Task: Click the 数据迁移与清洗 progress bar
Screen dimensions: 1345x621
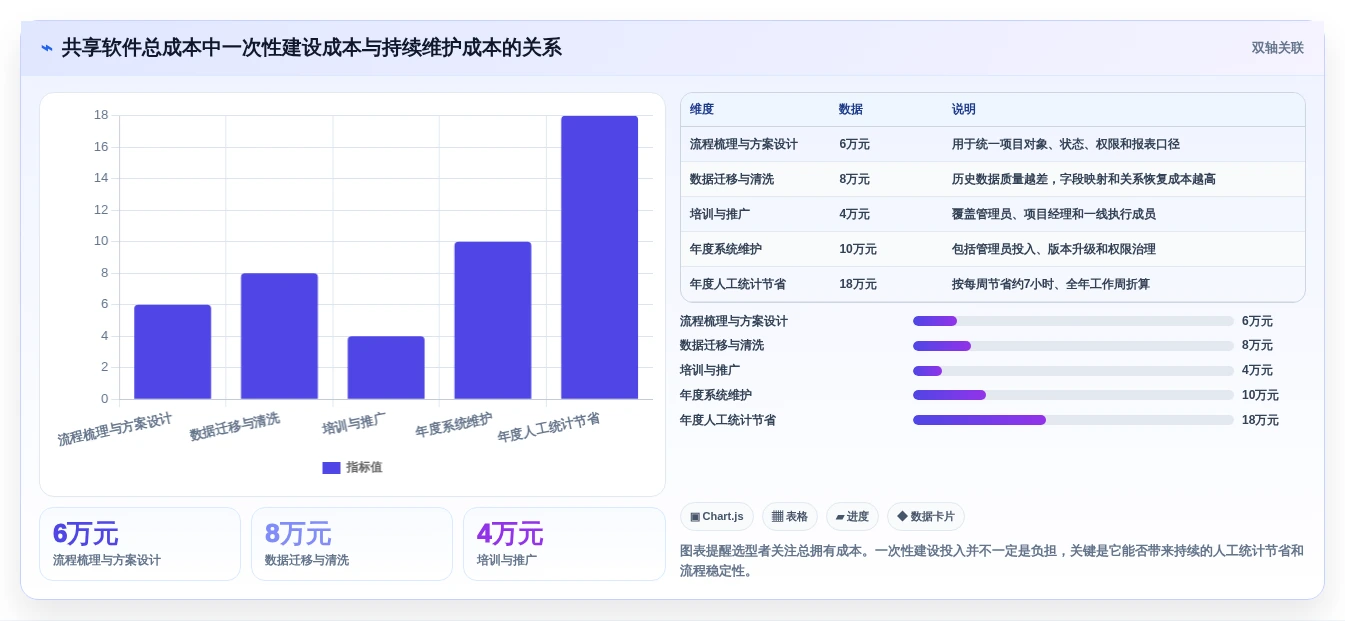Action: pos(1073,346)
